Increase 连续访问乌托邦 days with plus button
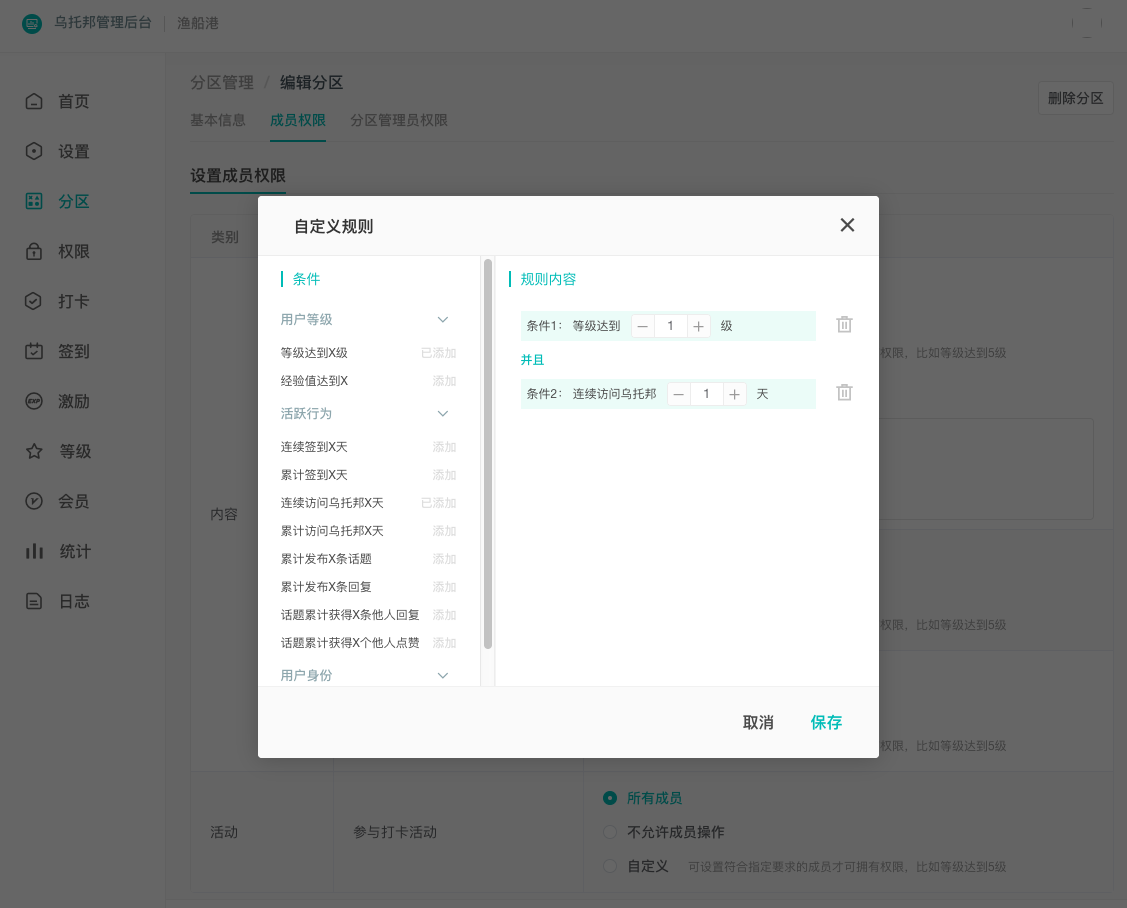1127x908 pixels. [x=735, y=394]
